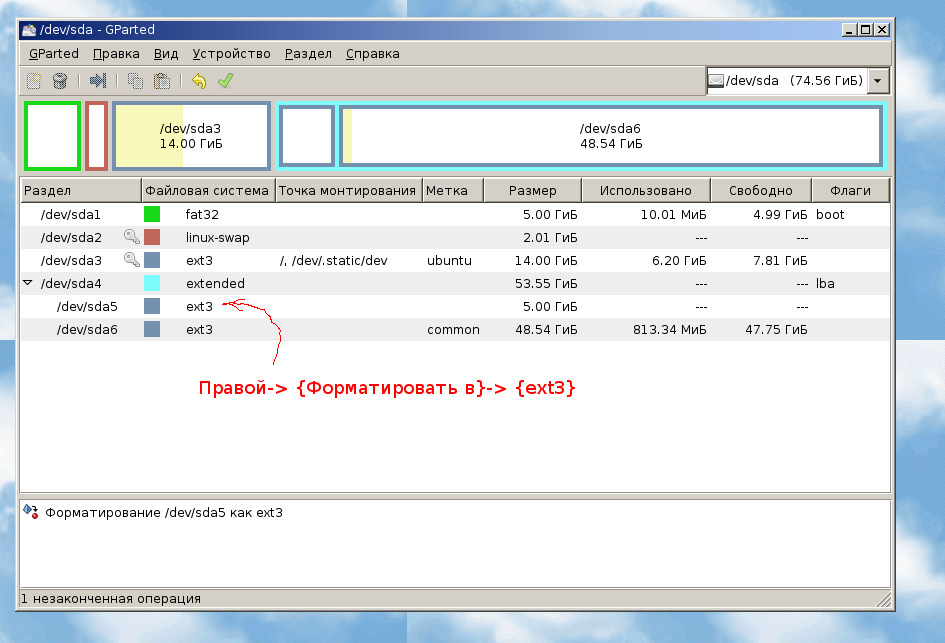Open the device selector dropdown arrow

pyautogui.click(x=878, y=81)
